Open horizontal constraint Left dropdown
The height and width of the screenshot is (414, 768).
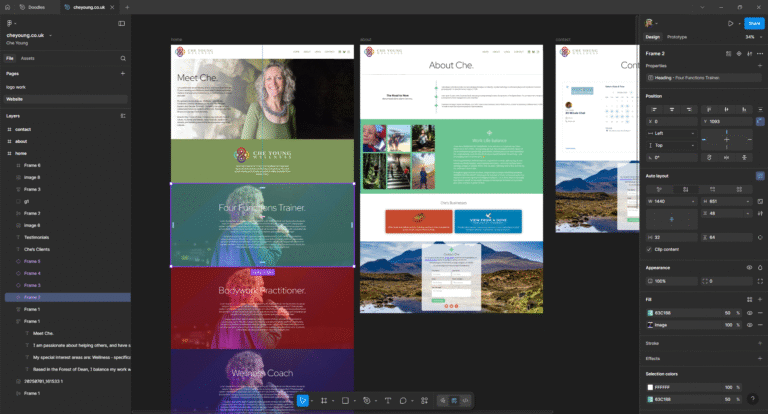point(672,133)
